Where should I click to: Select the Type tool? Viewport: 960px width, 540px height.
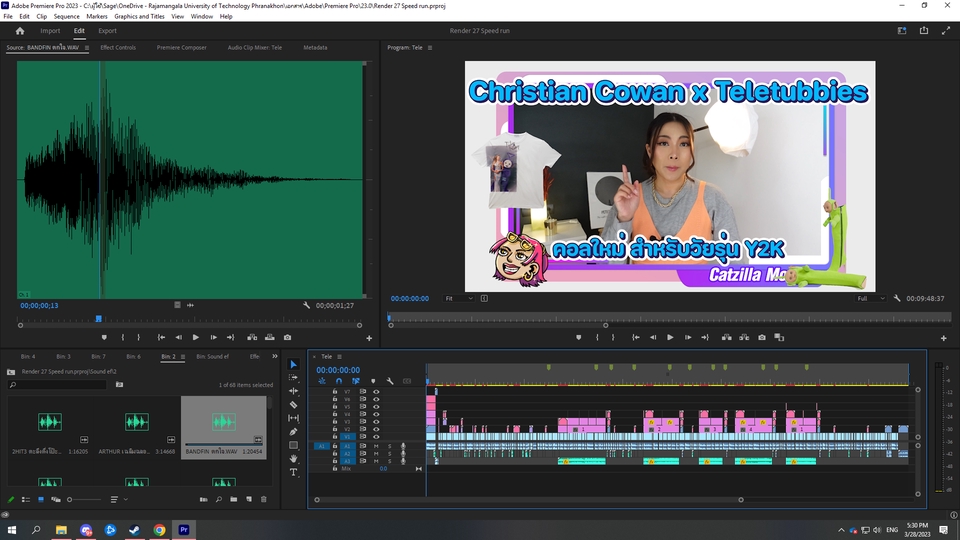[x=293, y=472]
